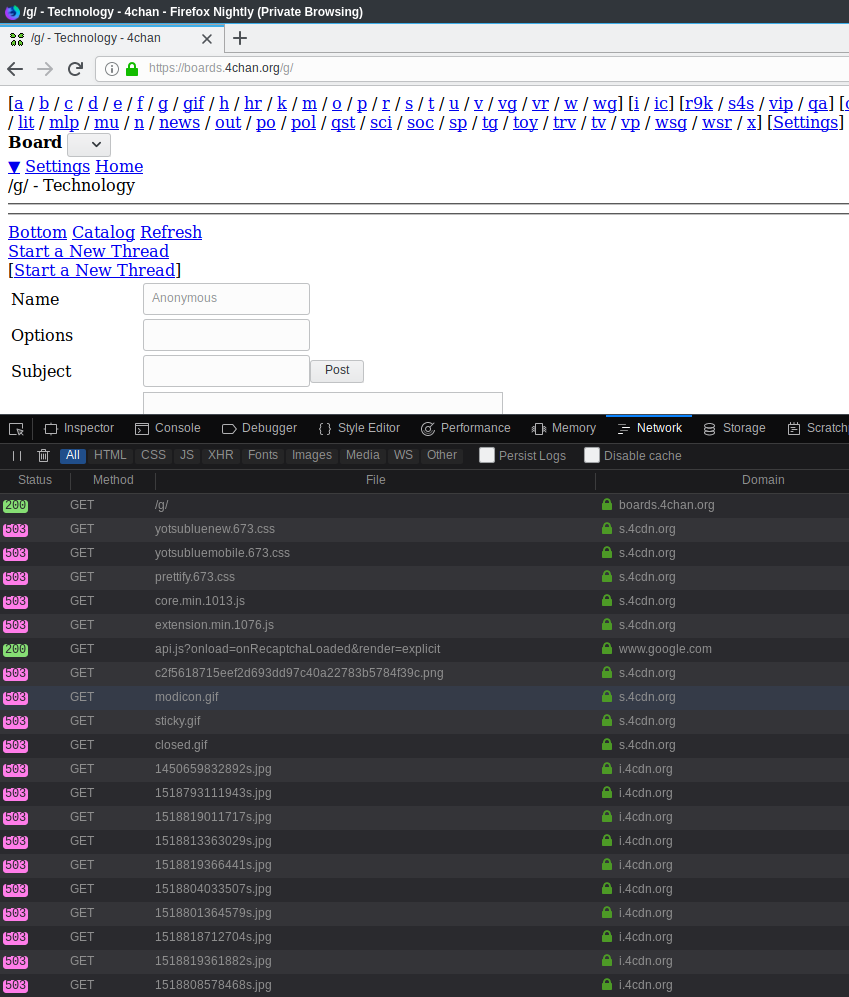Click the Firefox Nightly icon in the title bar

(x=12, y=11)
